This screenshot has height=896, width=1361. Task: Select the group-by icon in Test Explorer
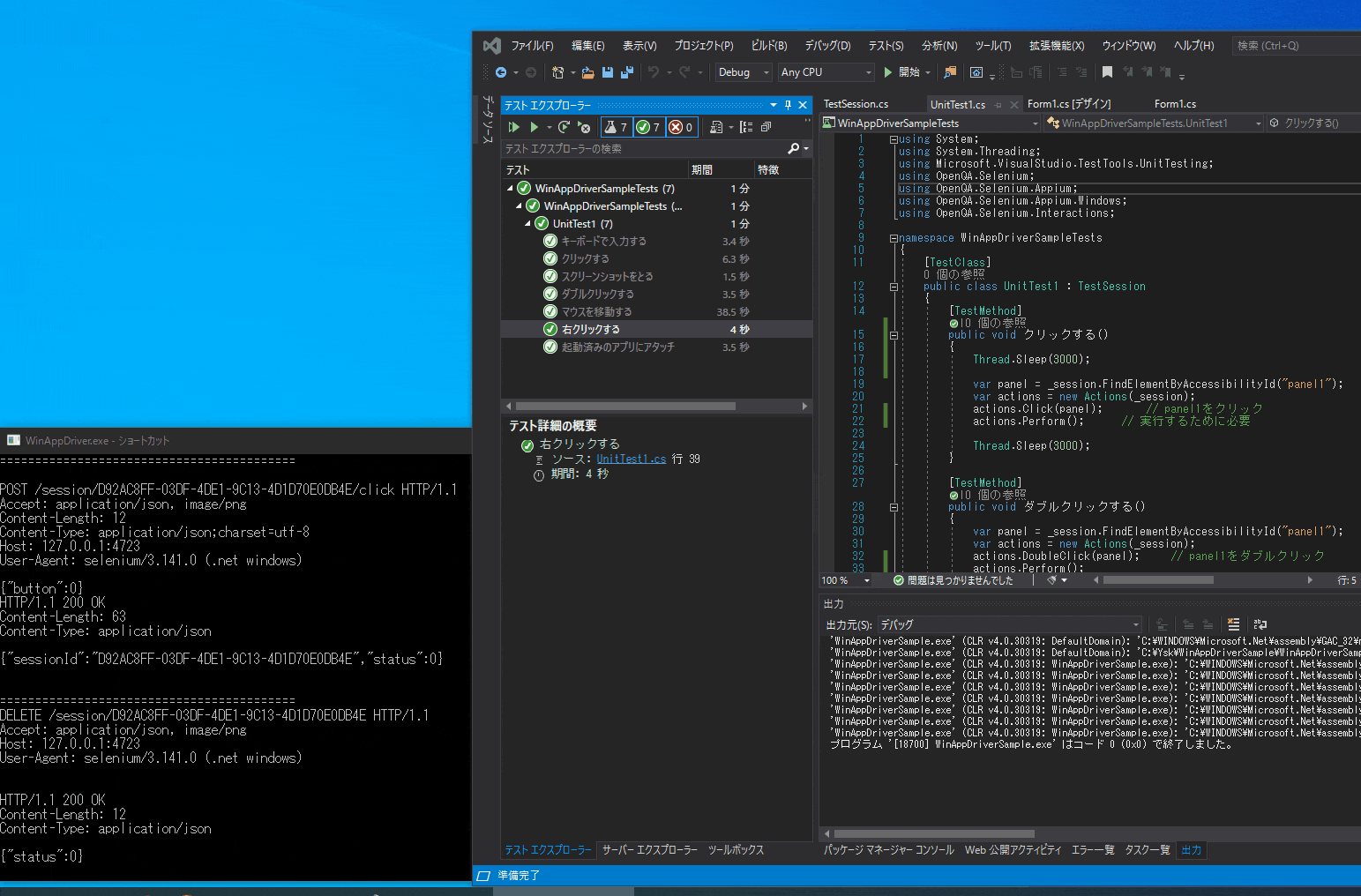(746, 126)
